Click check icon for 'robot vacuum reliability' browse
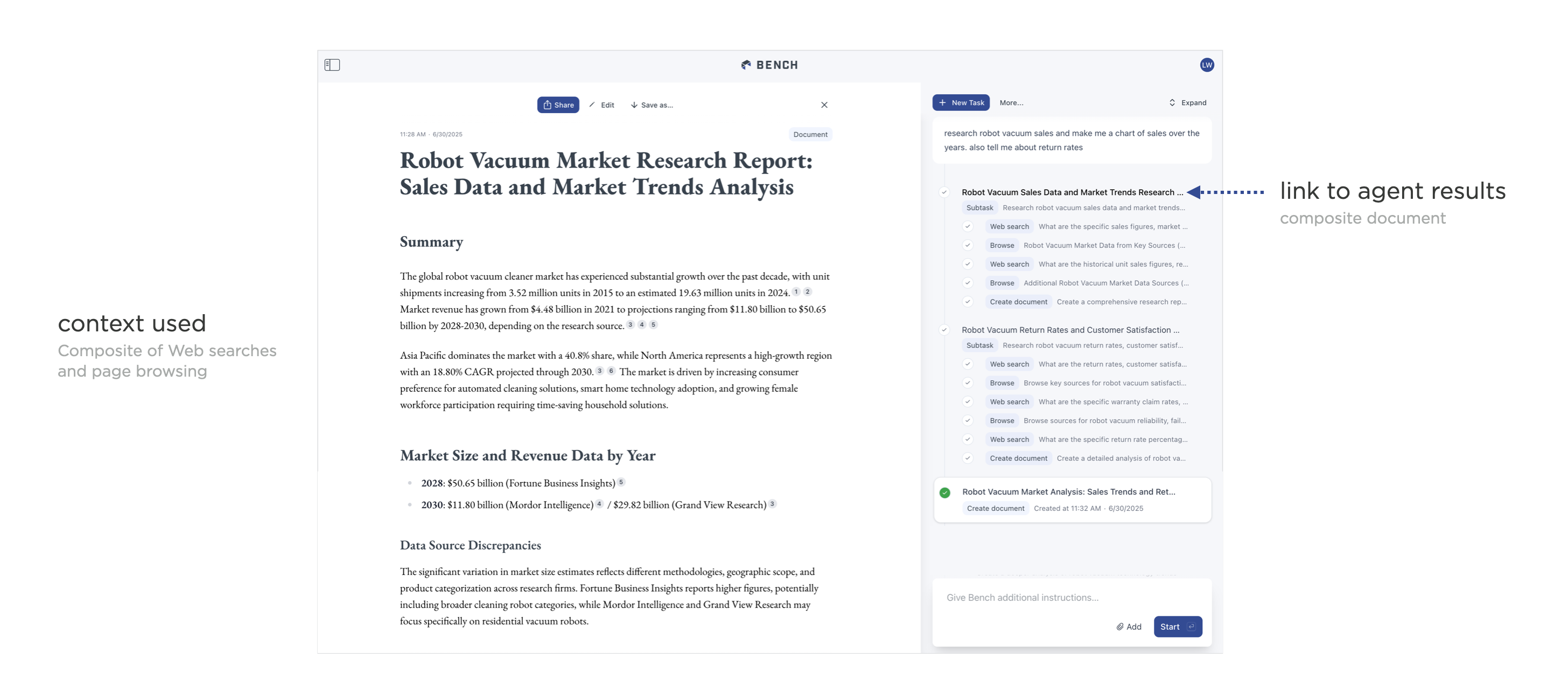Viewport: 1568px width, 694px height. (x=968, y=421)
